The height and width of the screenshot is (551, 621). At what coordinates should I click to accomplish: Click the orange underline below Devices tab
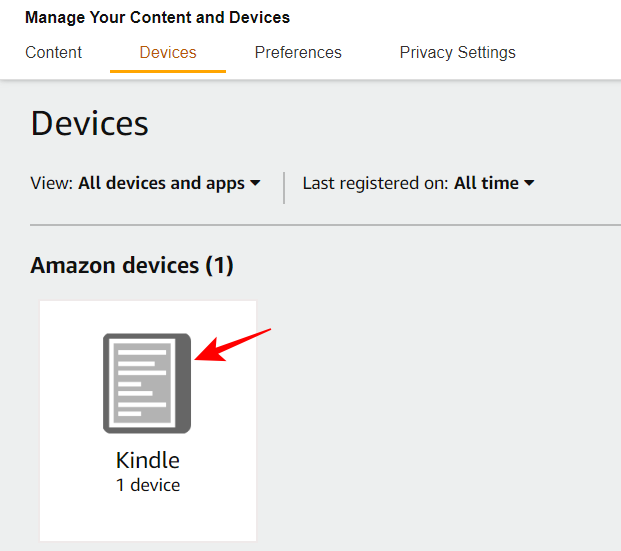tap(168, 72)
